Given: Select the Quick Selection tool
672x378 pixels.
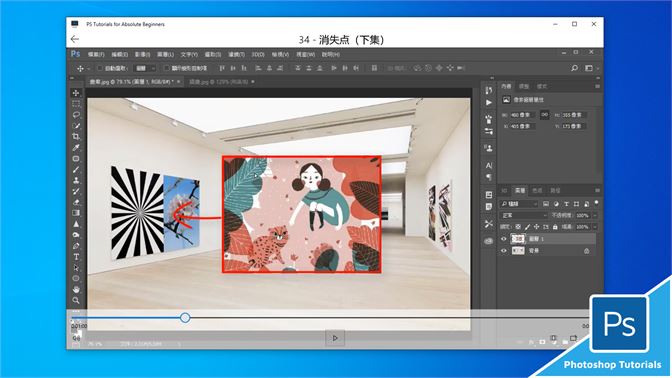Looking at the screenshot, I should coord(76,126).
